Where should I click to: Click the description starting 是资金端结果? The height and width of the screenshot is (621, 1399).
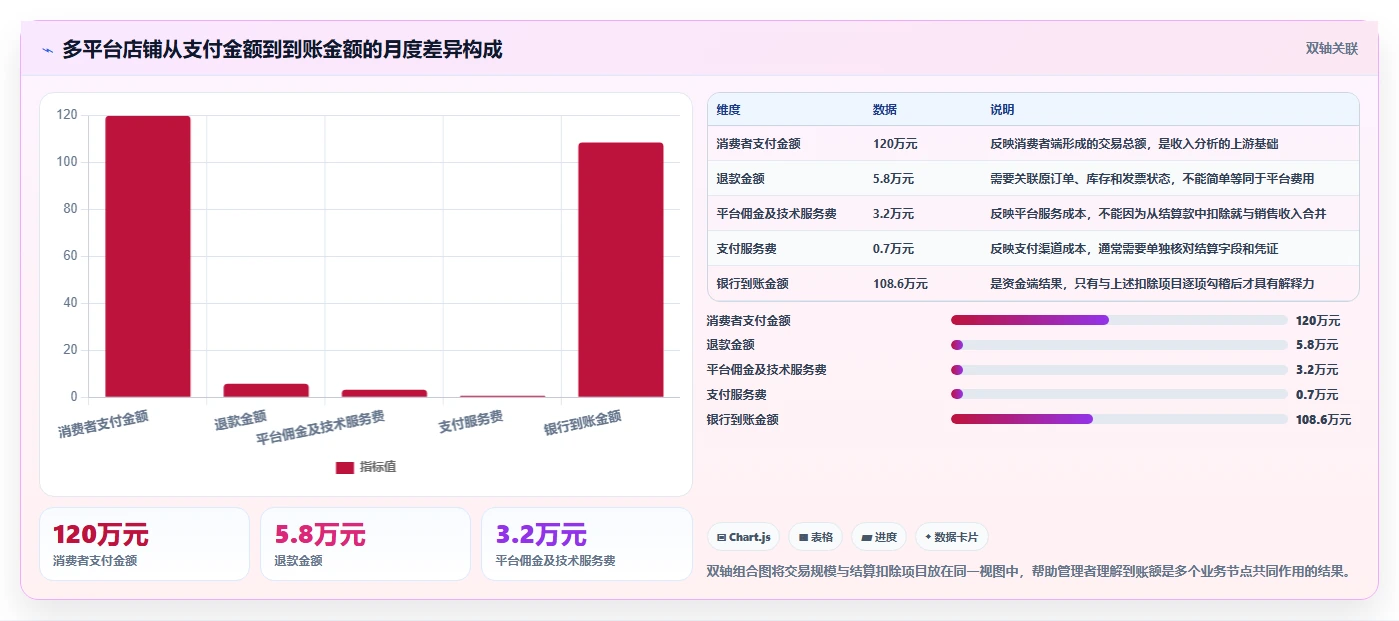1152,284
